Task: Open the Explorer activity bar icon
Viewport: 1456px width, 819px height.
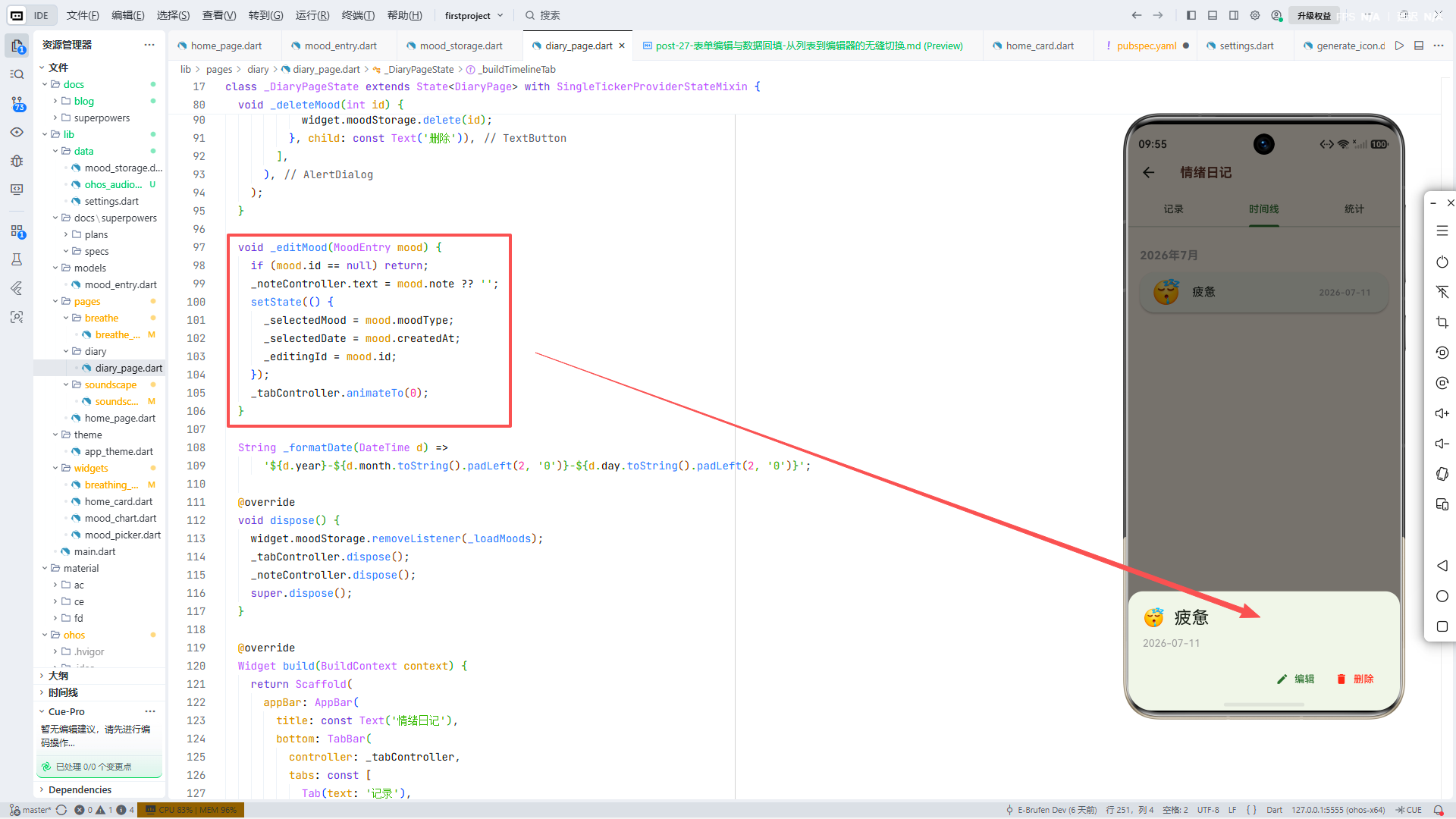Action: click(x=17, y=46)
